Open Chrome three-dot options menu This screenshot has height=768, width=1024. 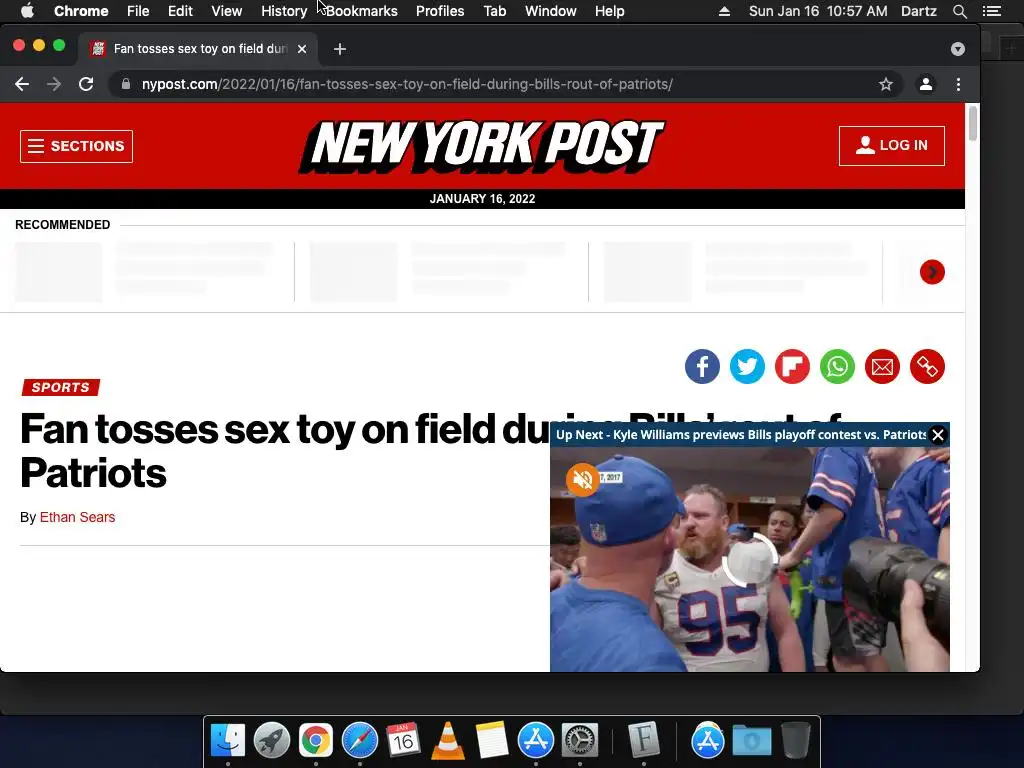958,84
